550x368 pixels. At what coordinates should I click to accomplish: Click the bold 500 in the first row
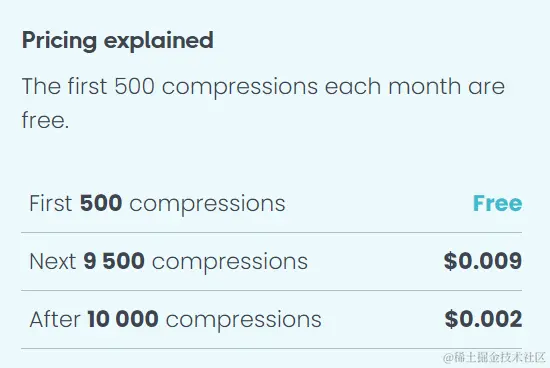(x=101, y=203)
